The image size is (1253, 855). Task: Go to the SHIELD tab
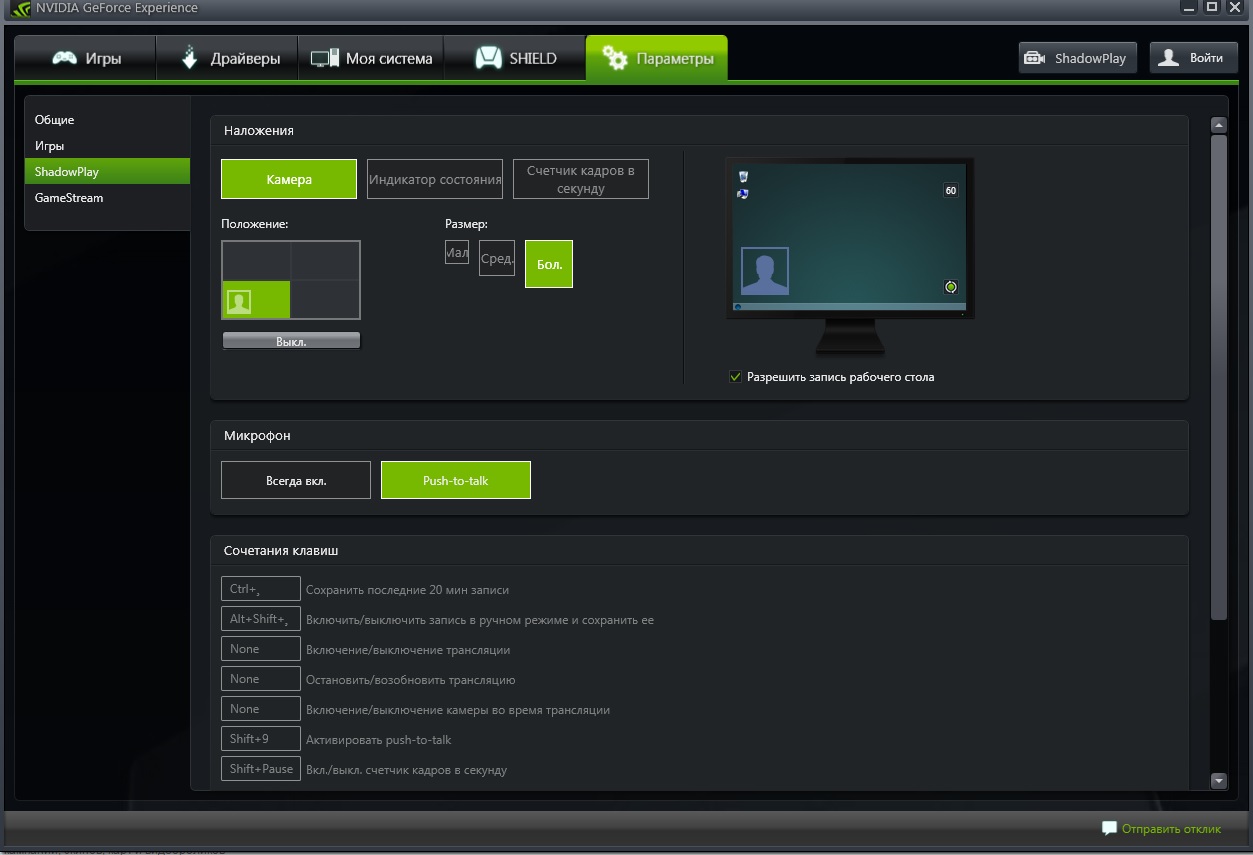515,58
